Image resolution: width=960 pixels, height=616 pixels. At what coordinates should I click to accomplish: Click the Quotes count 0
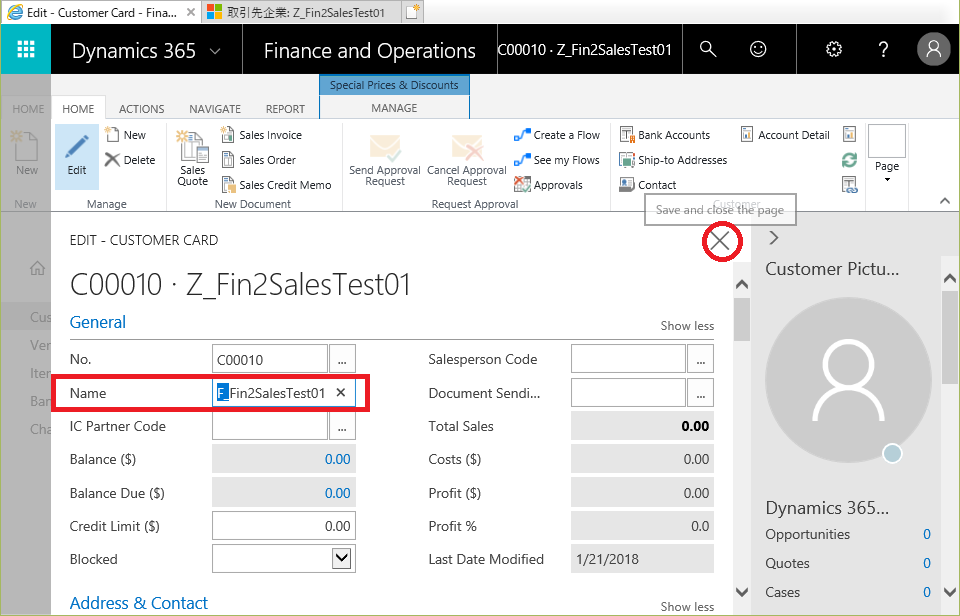(927, 563)
